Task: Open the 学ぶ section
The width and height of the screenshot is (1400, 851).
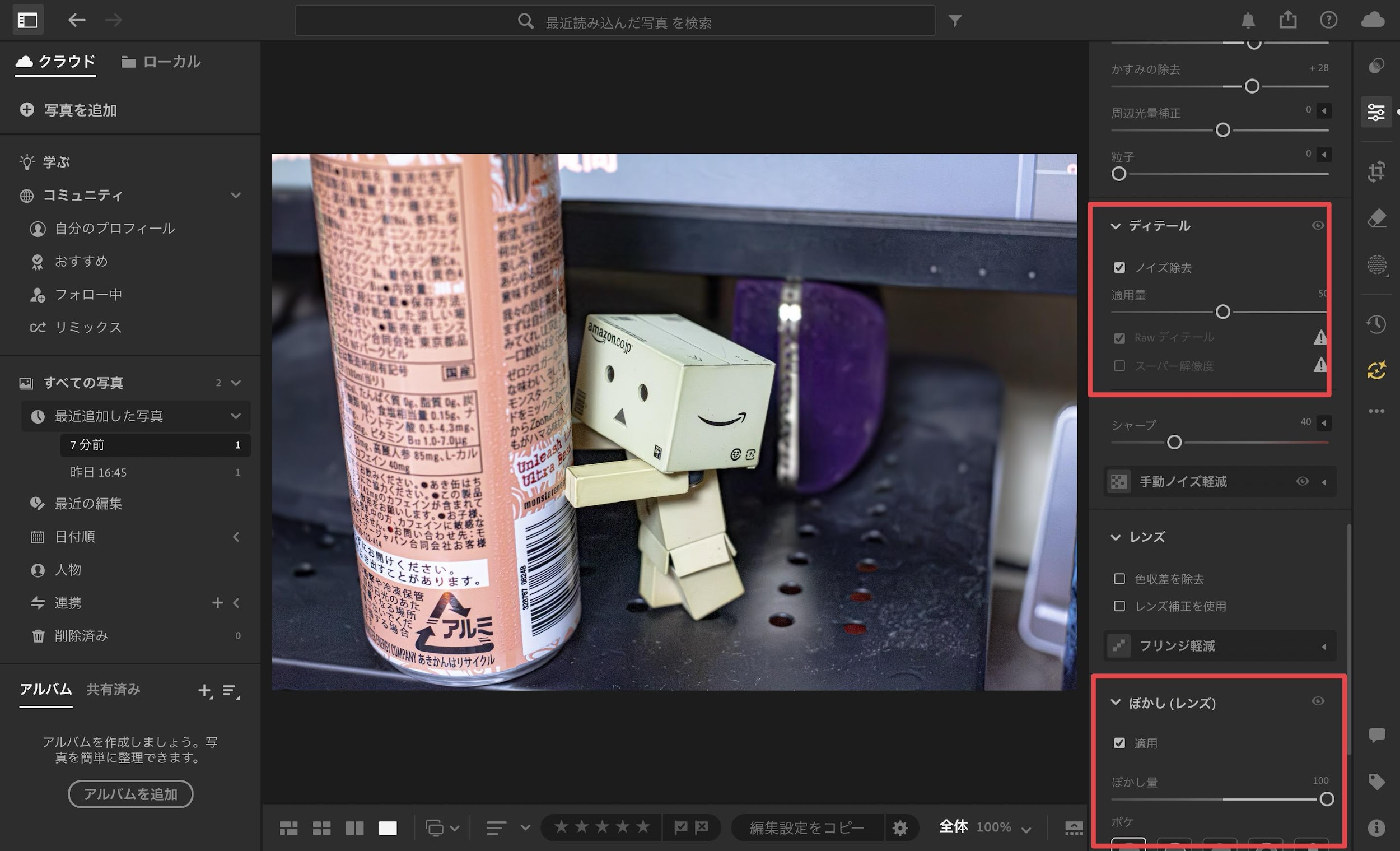Action: 44,162
